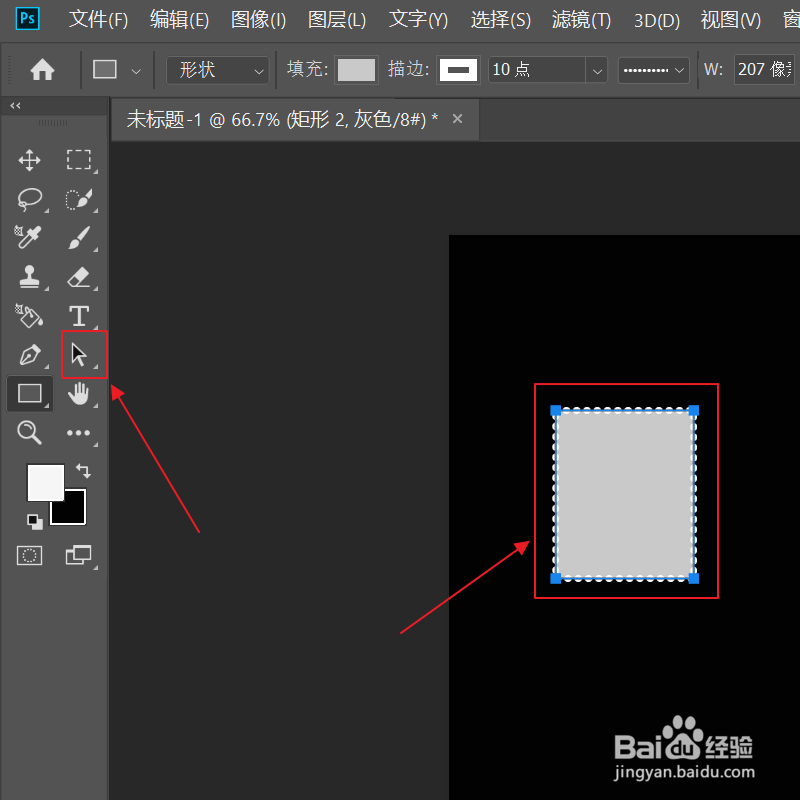Click the bottom-left blue anchor handle

(x=556, y=578)
